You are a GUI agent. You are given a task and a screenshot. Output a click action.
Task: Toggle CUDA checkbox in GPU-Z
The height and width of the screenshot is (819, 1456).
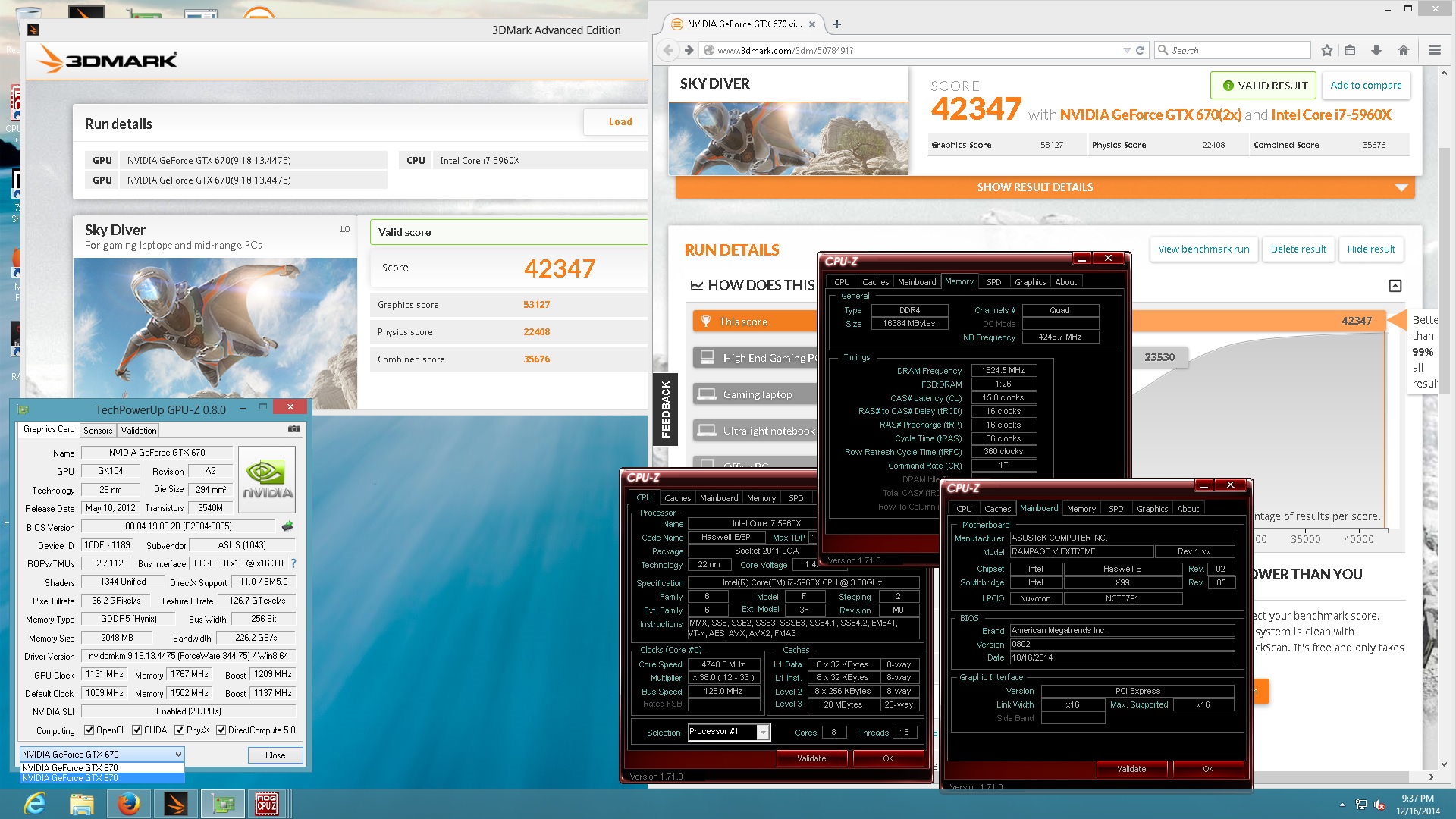pos(136,730)
